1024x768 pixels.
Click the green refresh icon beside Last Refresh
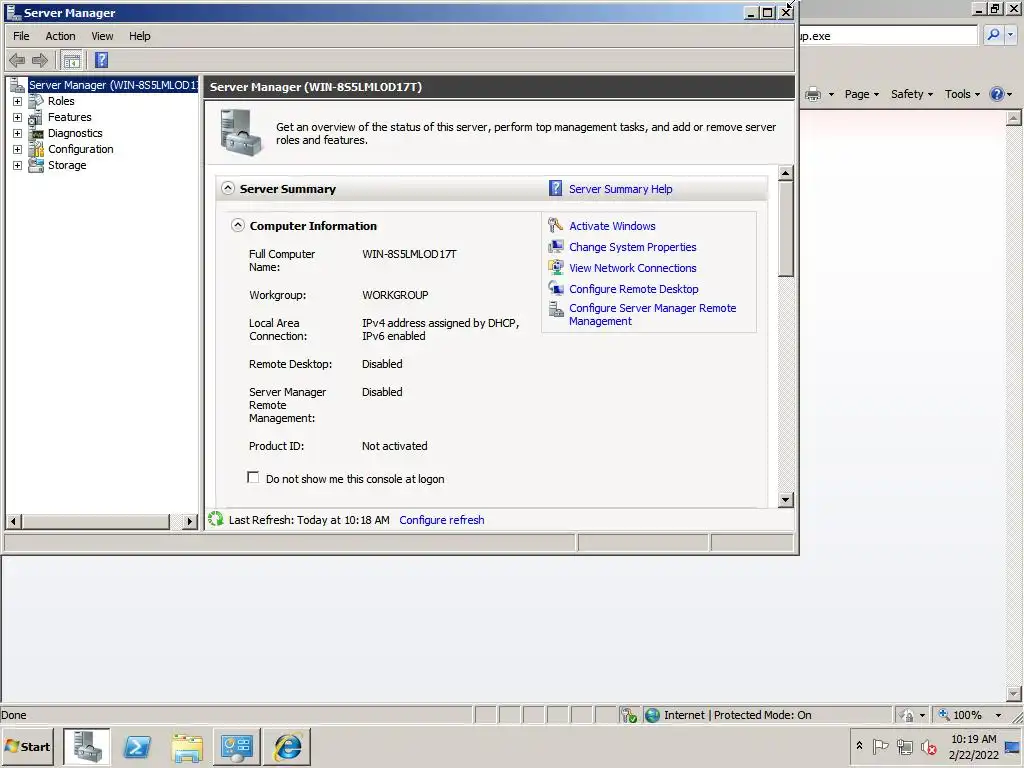click(216, 519)
